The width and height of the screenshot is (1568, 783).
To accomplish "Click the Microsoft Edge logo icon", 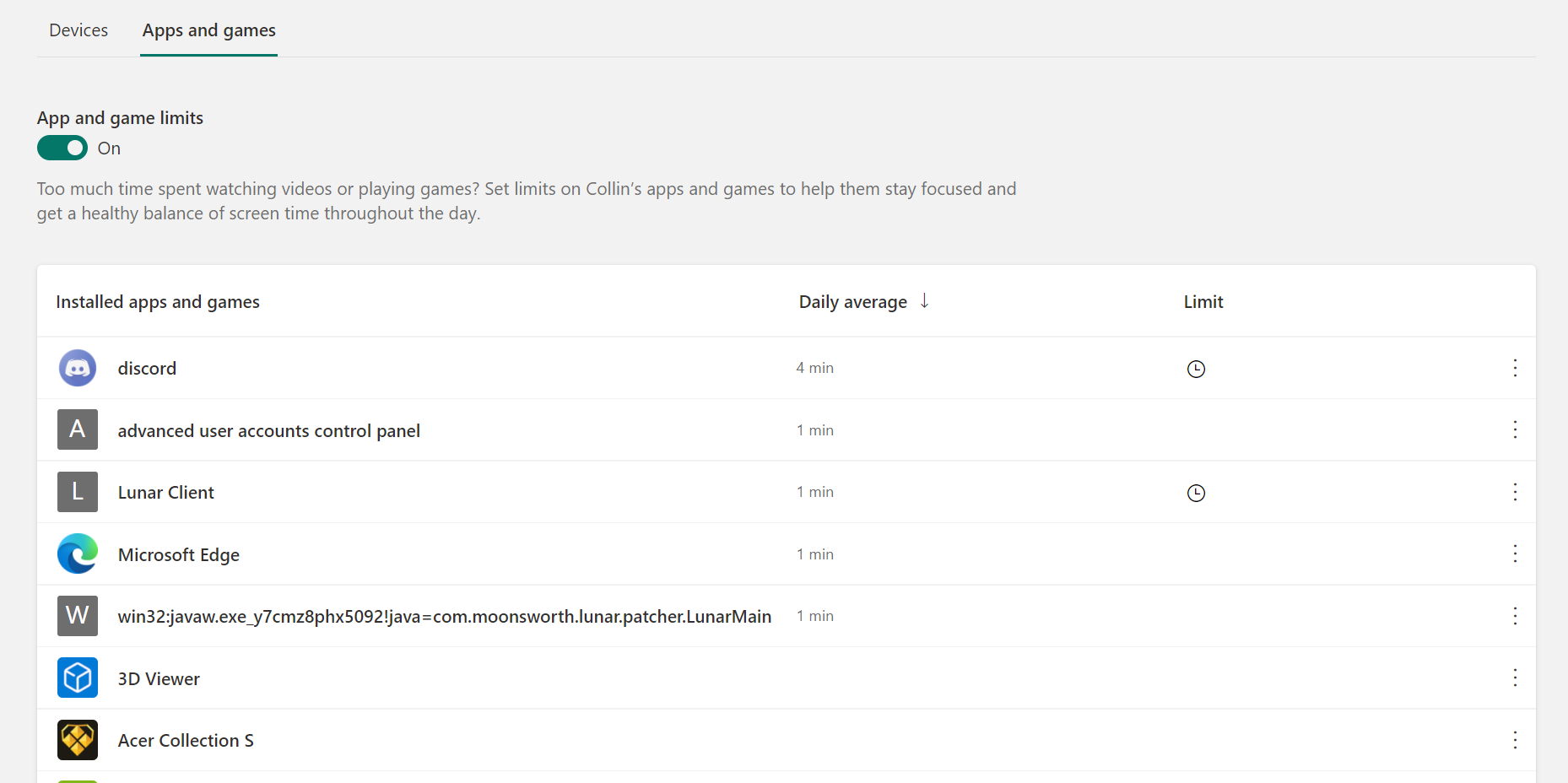I will [x=78, y=553].
